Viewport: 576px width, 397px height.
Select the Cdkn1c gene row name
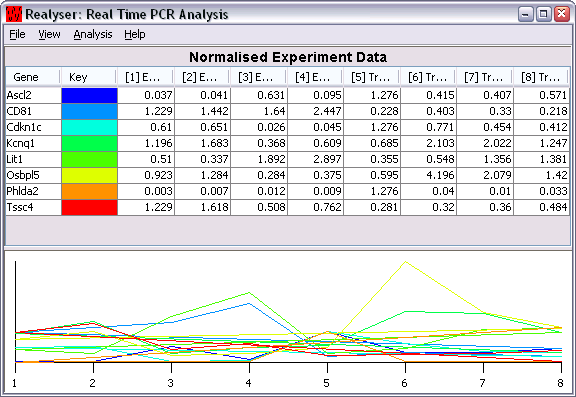click(x=24, y=127)
